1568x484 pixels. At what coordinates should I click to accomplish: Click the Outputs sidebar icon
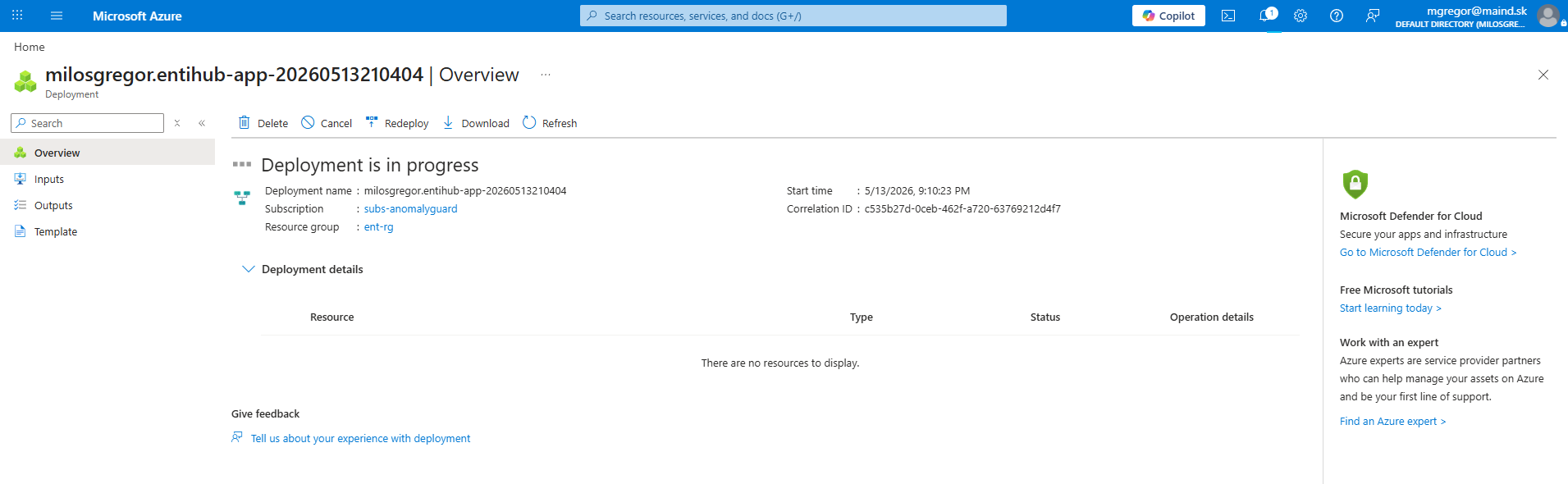[x=21, y=205]
